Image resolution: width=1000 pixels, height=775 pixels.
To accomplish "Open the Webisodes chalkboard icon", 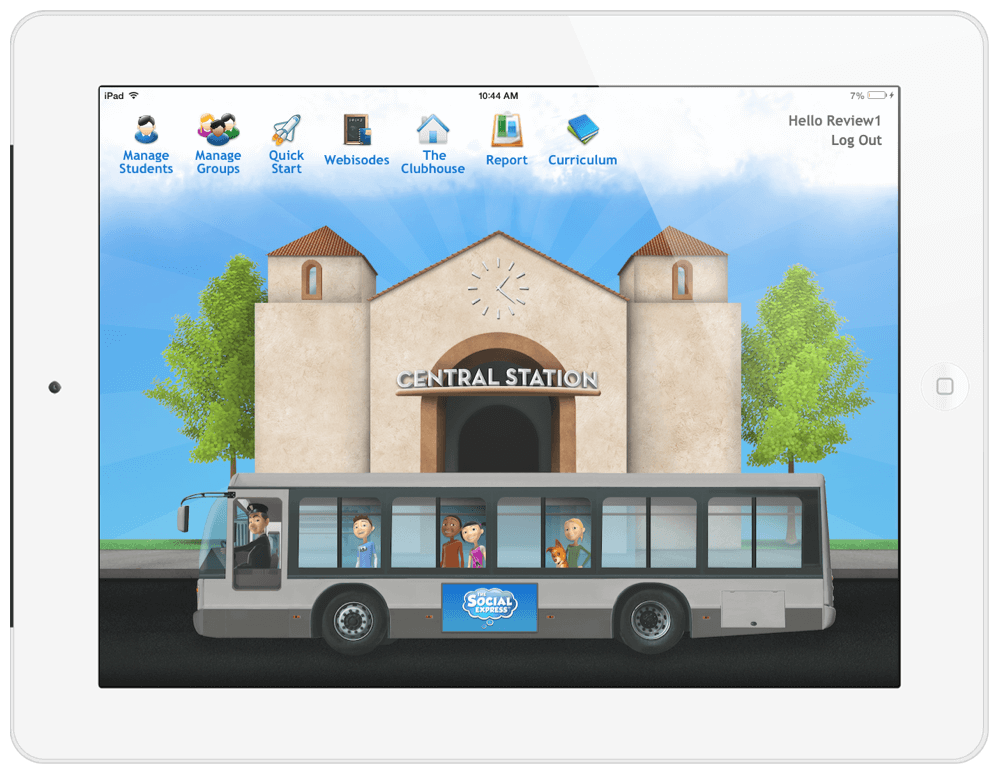I will point(357,130).
